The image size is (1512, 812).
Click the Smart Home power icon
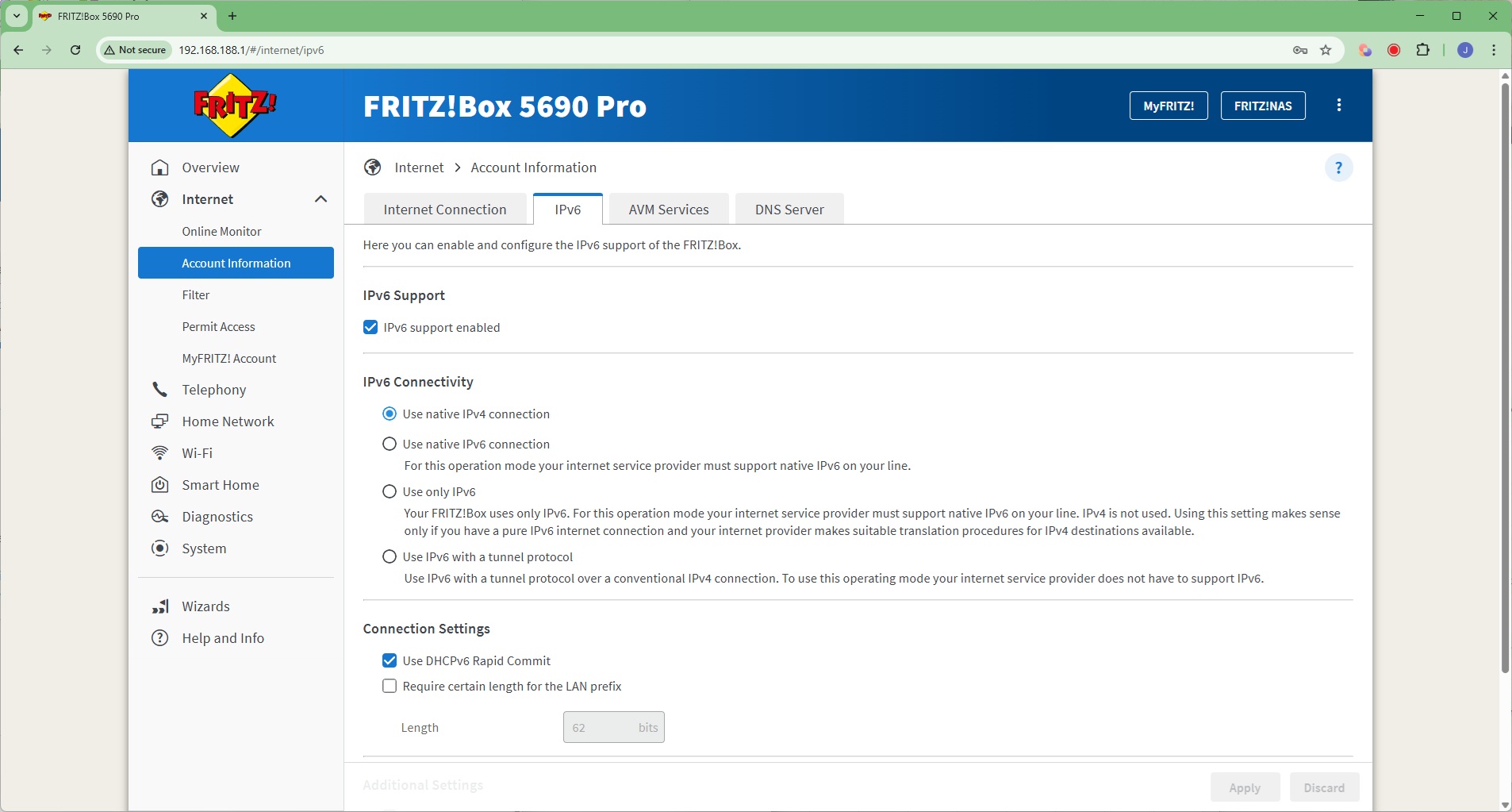click(160, 485)
